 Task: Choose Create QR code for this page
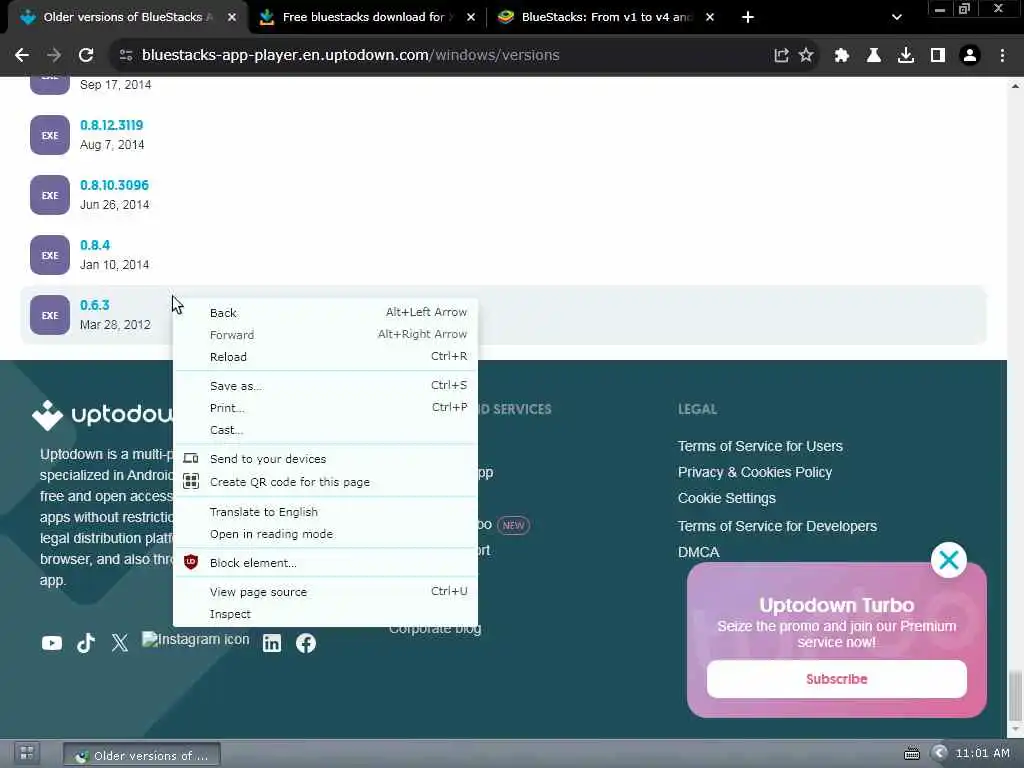pyautogui.click(x=325, y=482)
